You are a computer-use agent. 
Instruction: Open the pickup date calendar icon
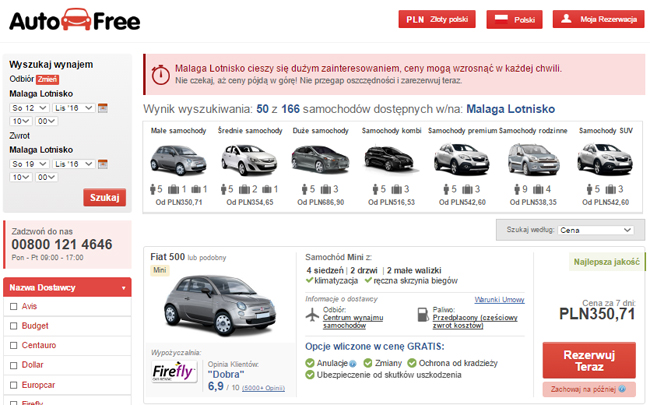point(102,107)
